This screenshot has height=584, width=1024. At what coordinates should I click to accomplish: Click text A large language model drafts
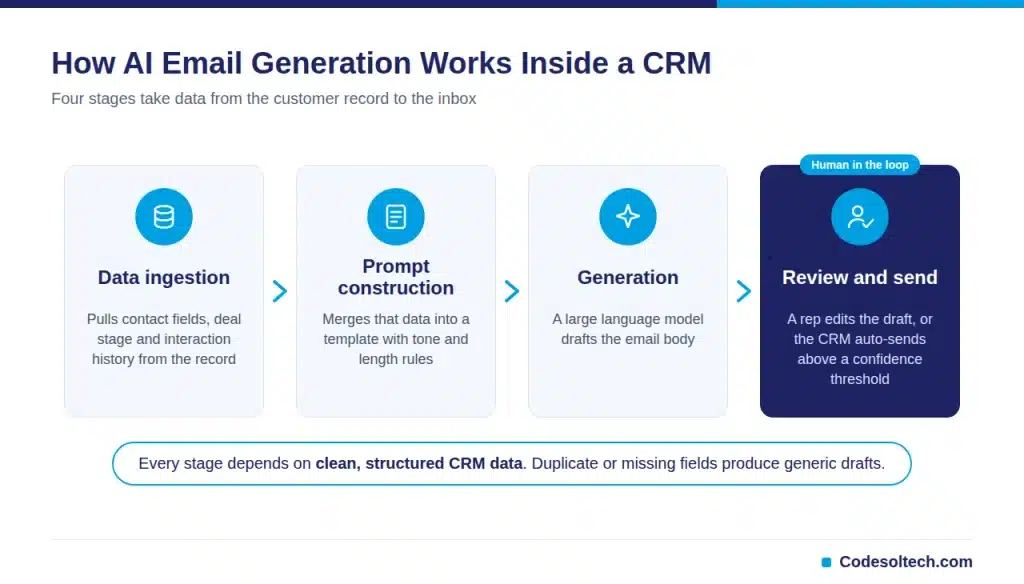coord(628,329)
